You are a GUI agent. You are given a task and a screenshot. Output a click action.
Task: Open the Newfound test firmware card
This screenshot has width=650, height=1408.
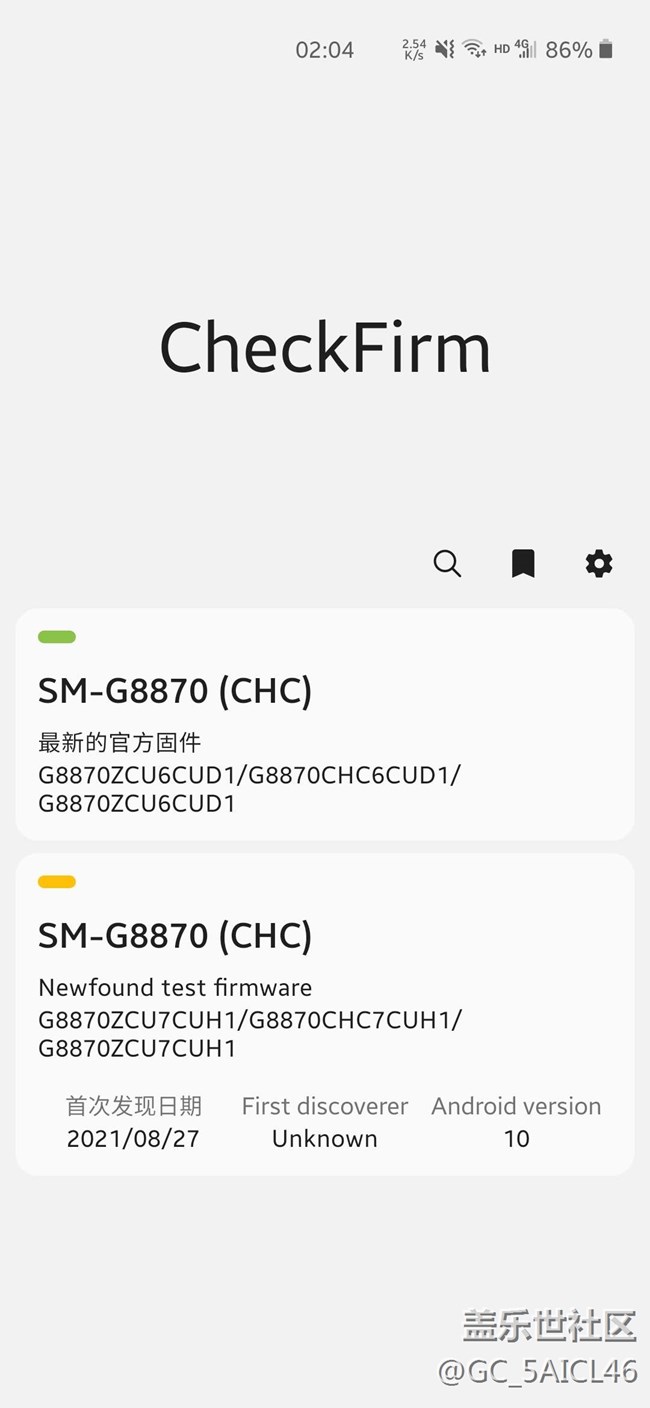325,1013
